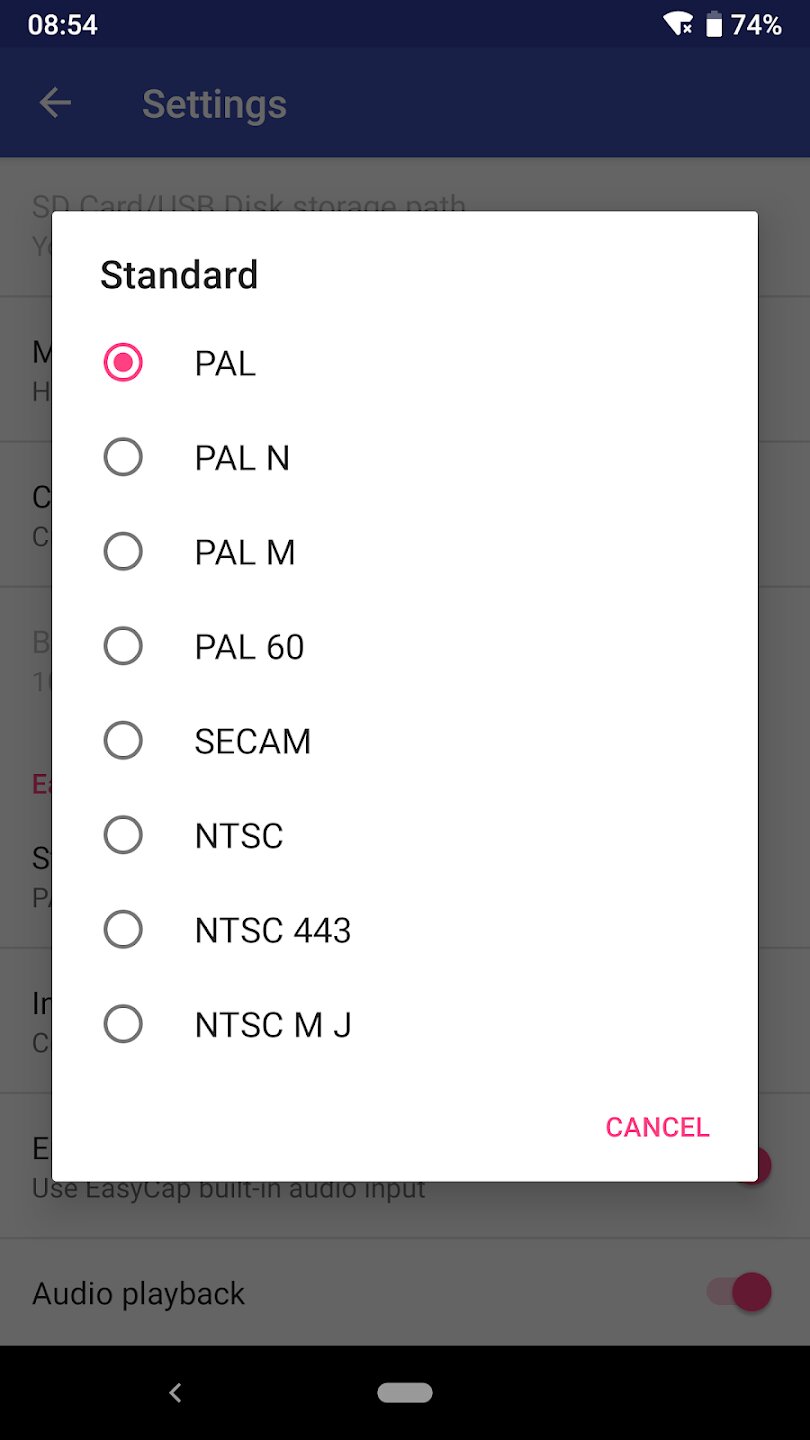810x1440 pixels.
Task: Pick the NTSC 443 radio circle
Action: coord(123,930)
